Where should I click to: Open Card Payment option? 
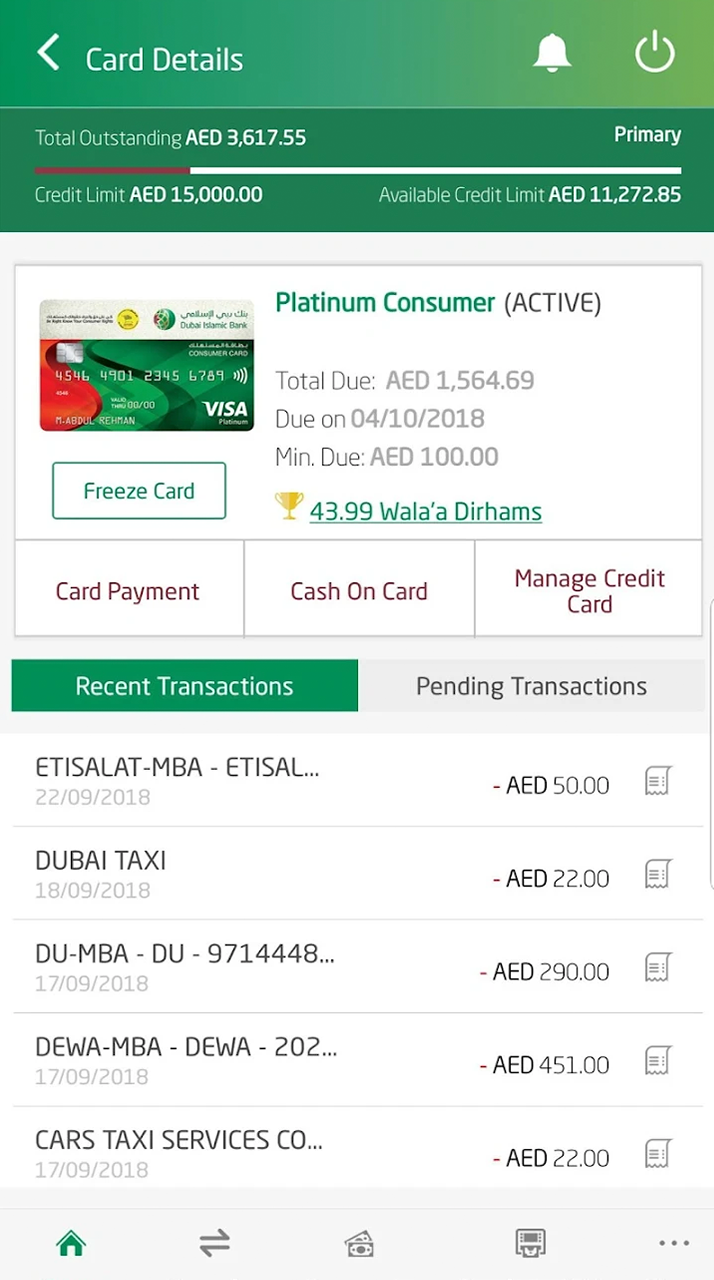pyautogui.click(x=128, y=591)
